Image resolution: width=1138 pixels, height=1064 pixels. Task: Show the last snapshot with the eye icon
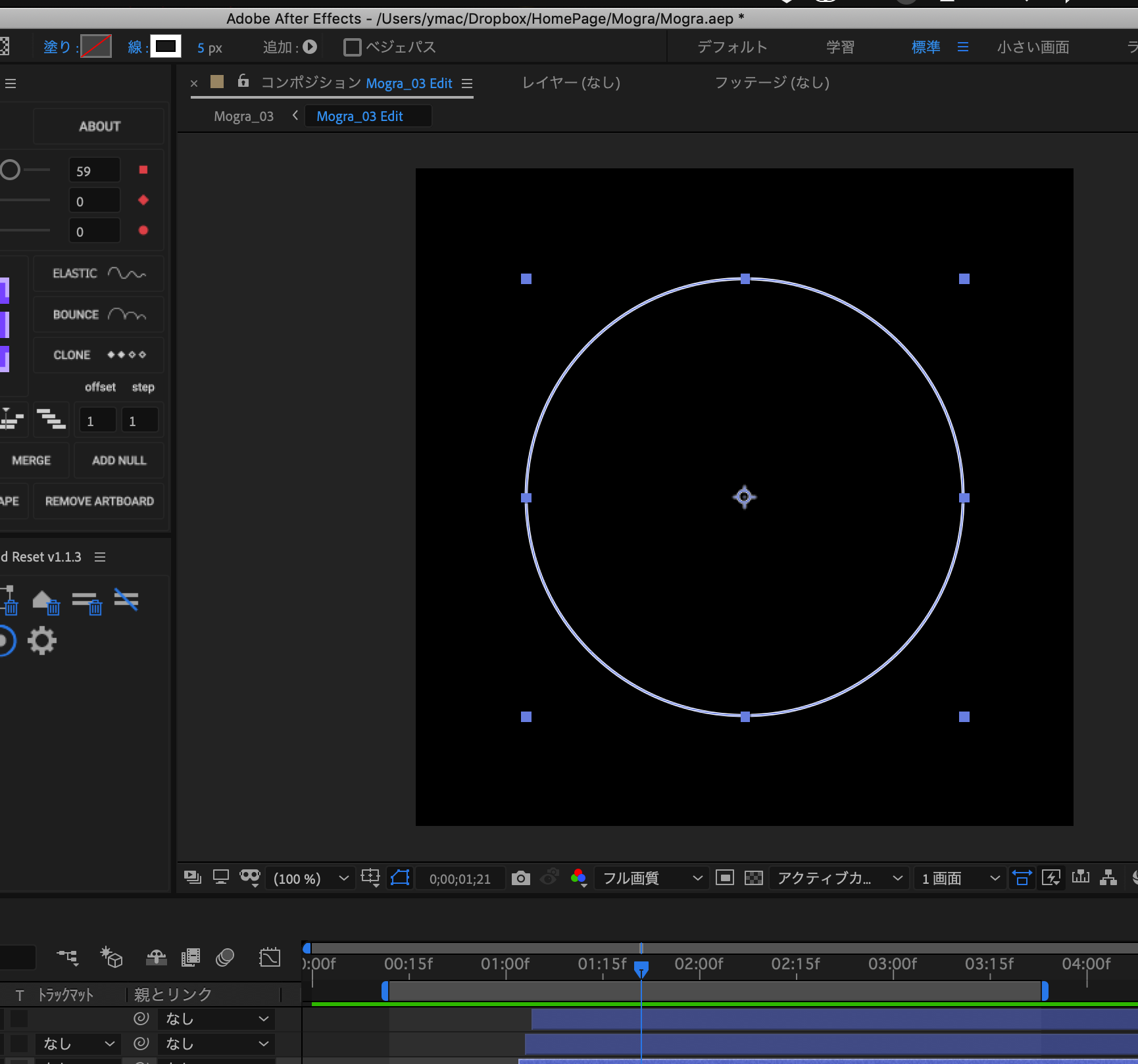[x=549, y=878]
